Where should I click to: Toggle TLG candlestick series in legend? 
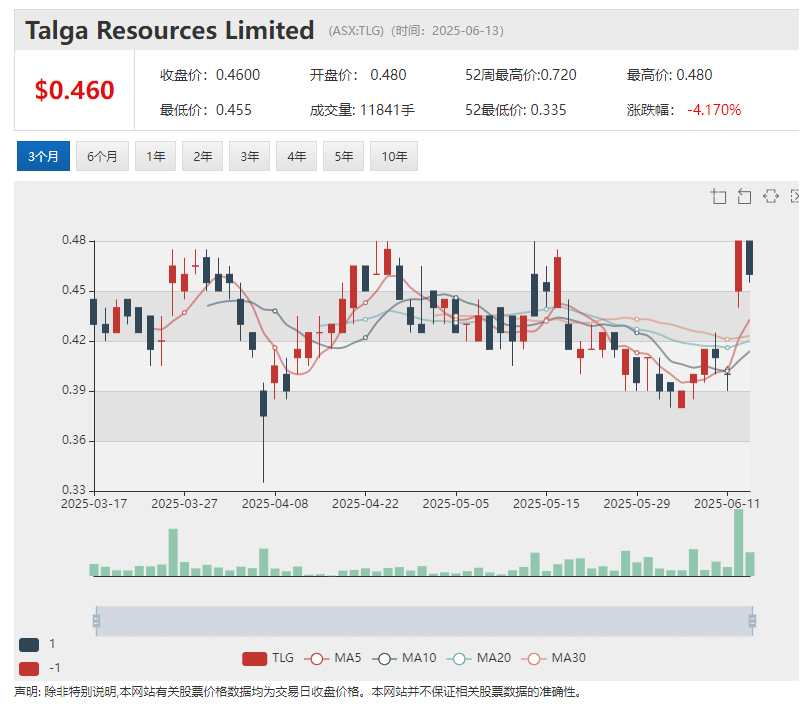pyautogui.click(x=268, y=658)
